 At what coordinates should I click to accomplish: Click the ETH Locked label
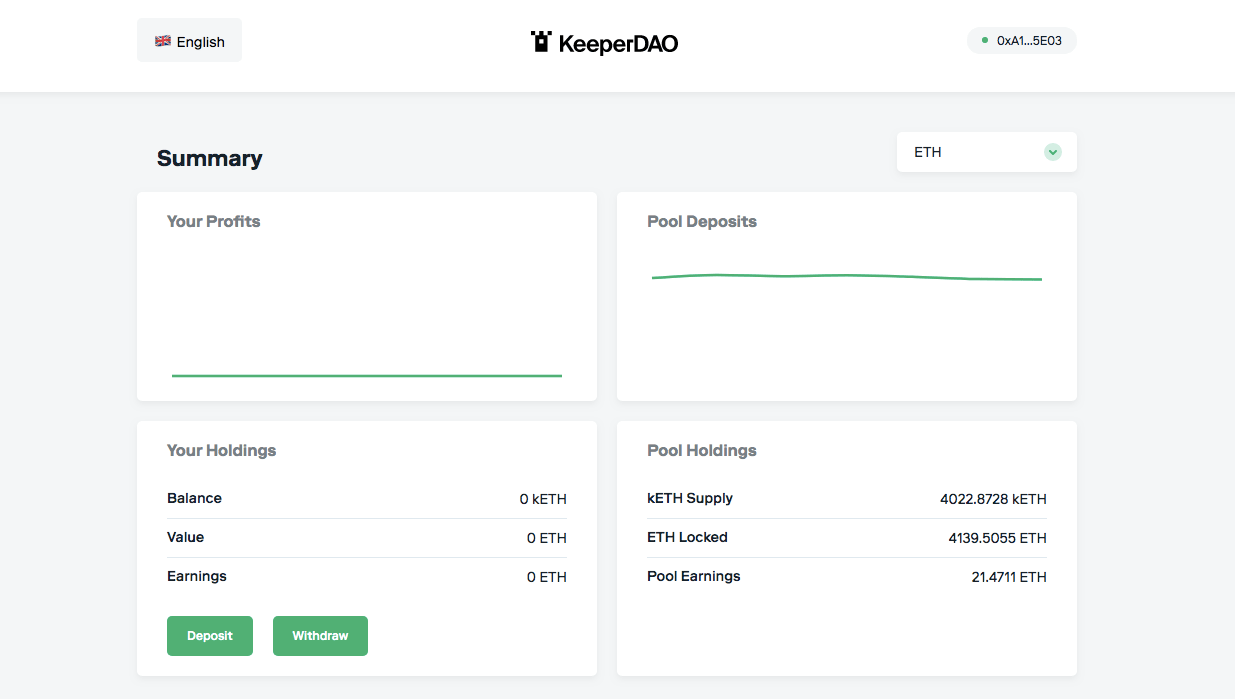point(687,537)
